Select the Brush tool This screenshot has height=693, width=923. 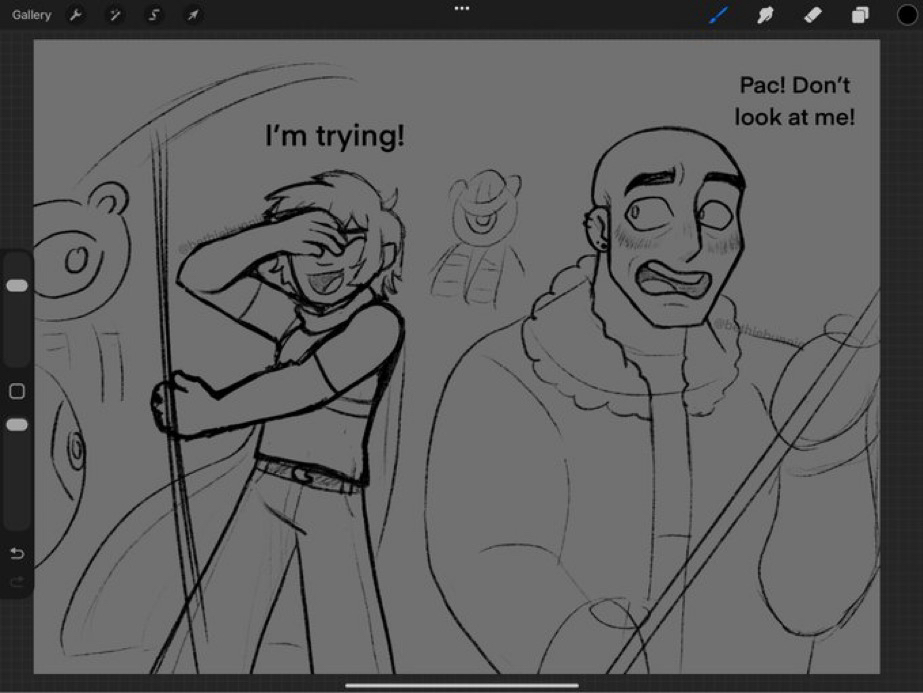tap(717, 15)
